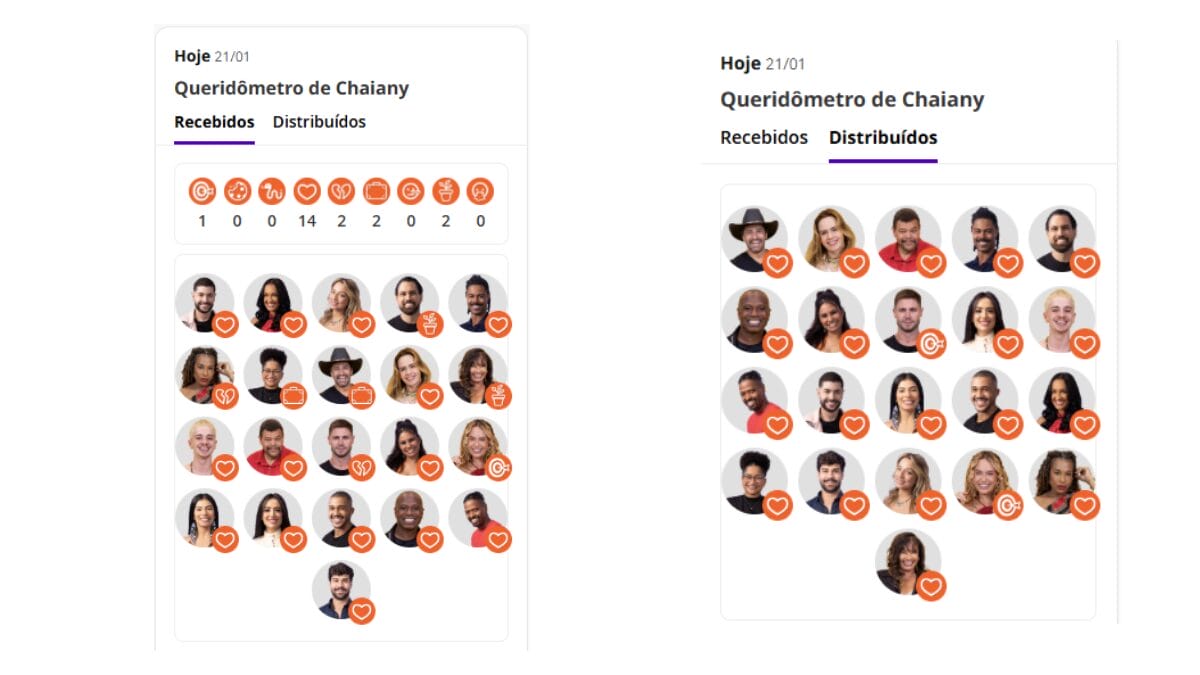The image size is (1200, 675).
Task: Click the snake emoji counter icon
Action: (272, 191)
